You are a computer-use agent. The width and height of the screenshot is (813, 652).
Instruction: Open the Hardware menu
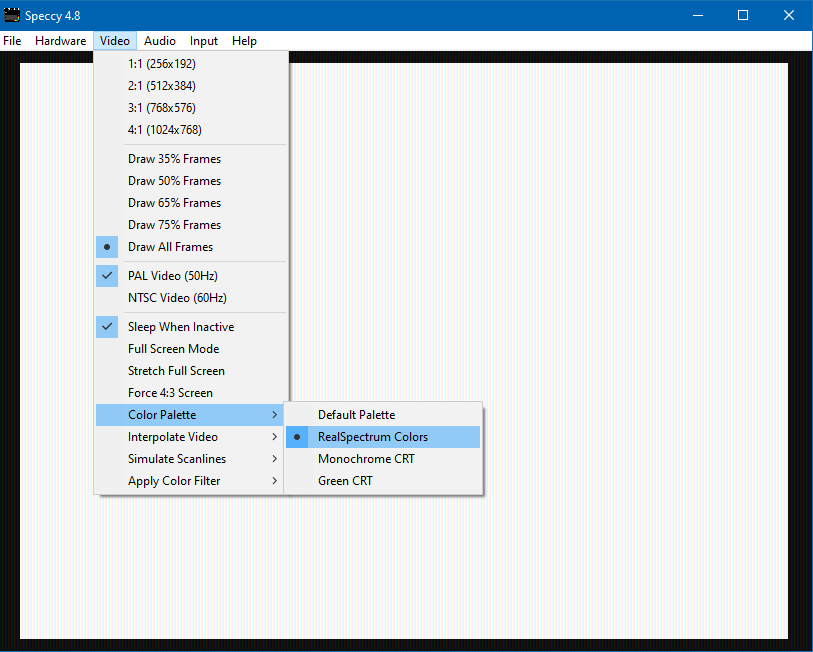tap(60, 41)
